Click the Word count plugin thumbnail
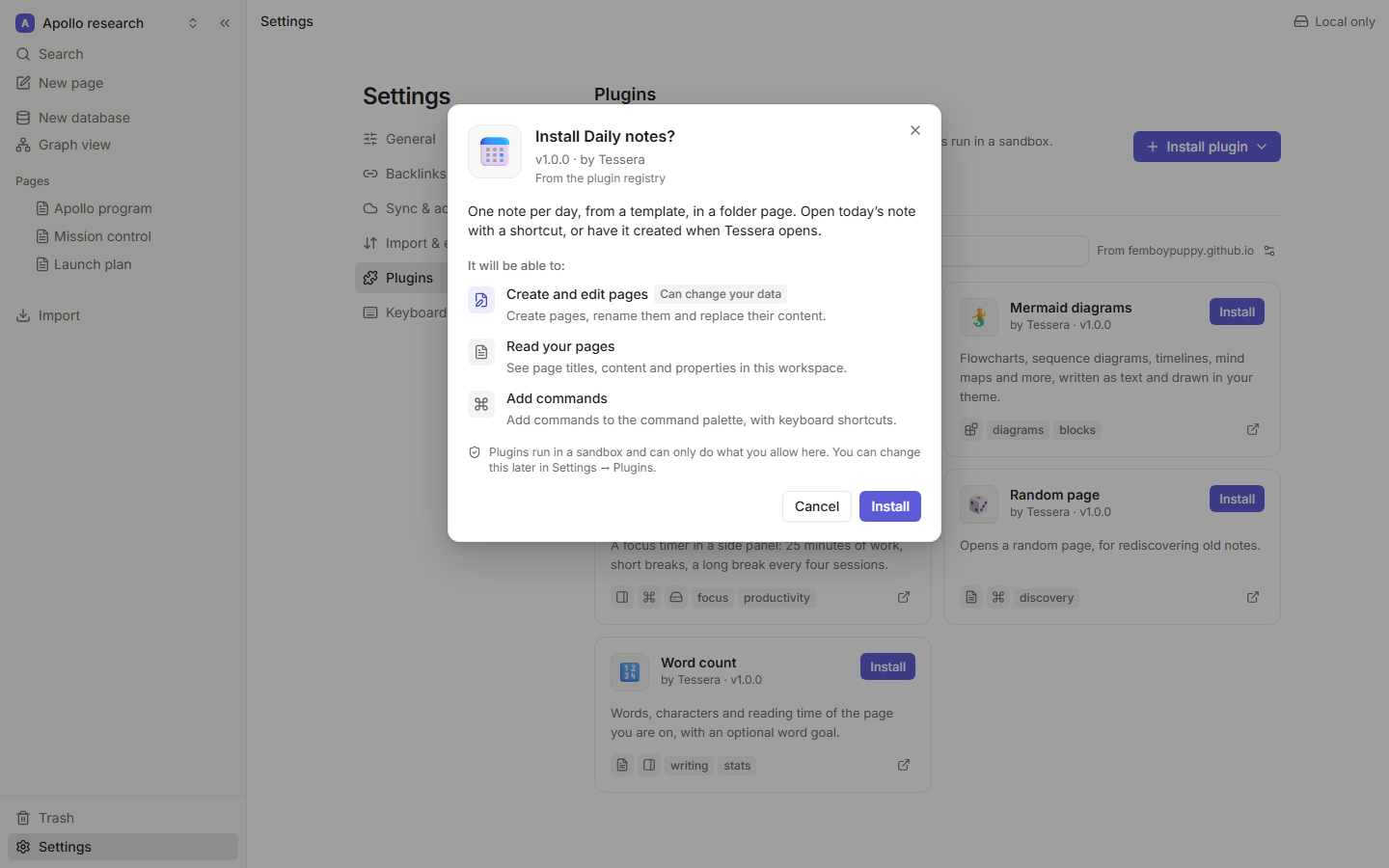Image resolution: width=1389 pixels, height=868 pixels. [x=630, y=672]
